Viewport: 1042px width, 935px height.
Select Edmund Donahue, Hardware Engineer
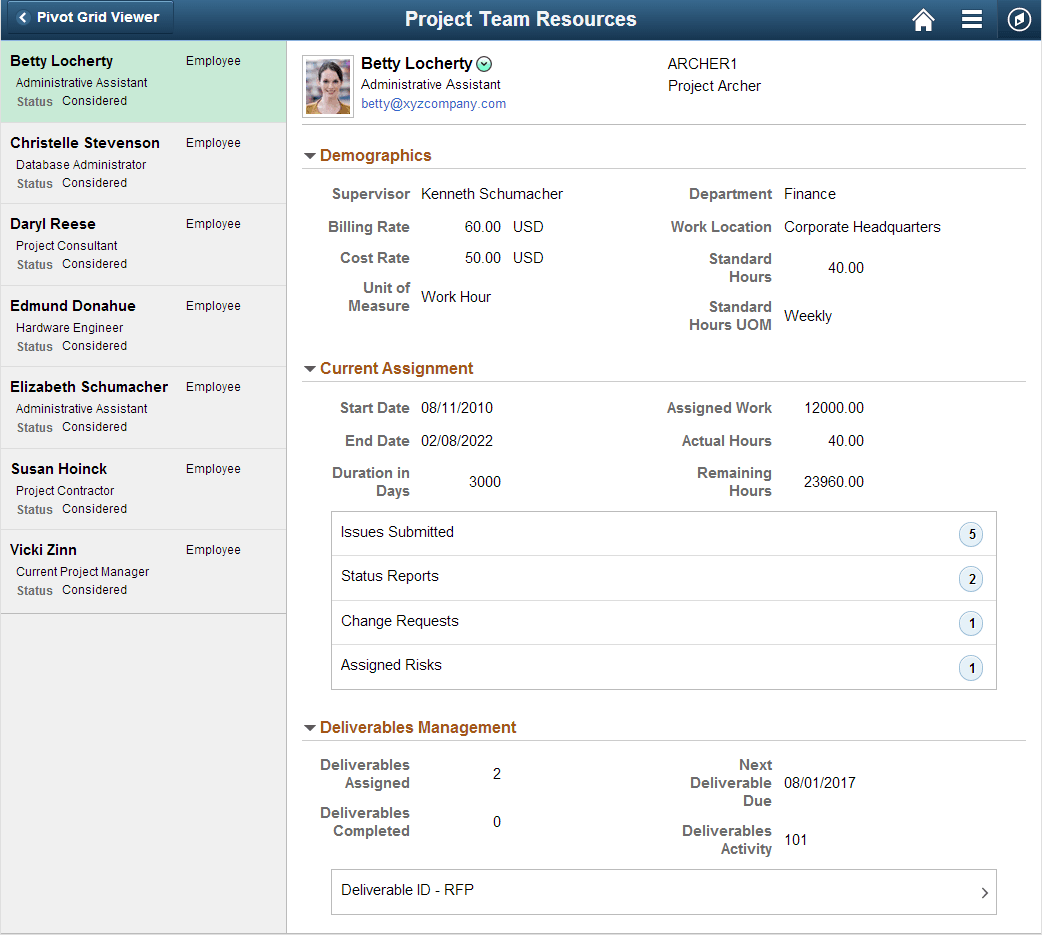point(143,326)
